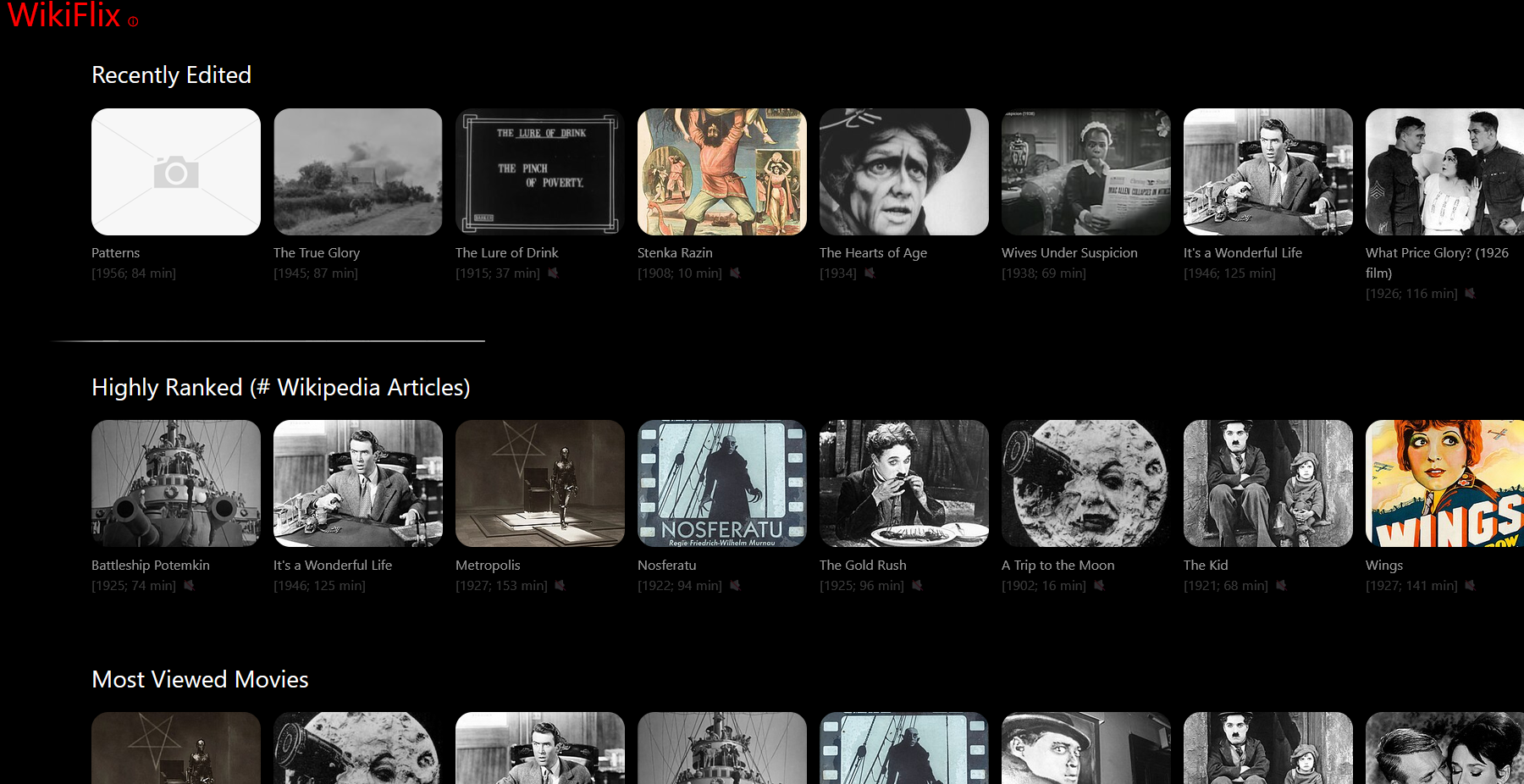Click the Stenka Razin colorful poster thumbnail
Image resolution: width=1524 pixels, height=784 pixels.
(x=721, y=172)
